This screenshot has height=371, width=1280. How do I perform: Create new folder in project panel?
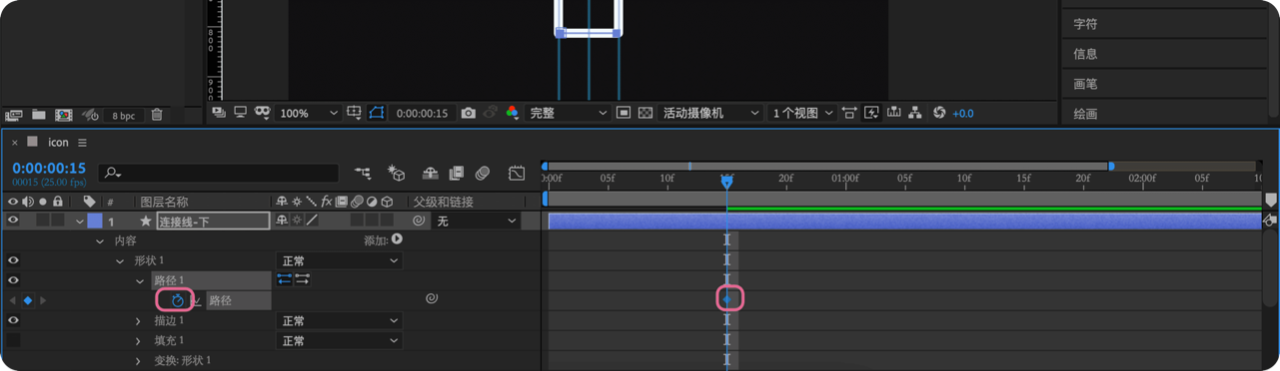(39, 115)
